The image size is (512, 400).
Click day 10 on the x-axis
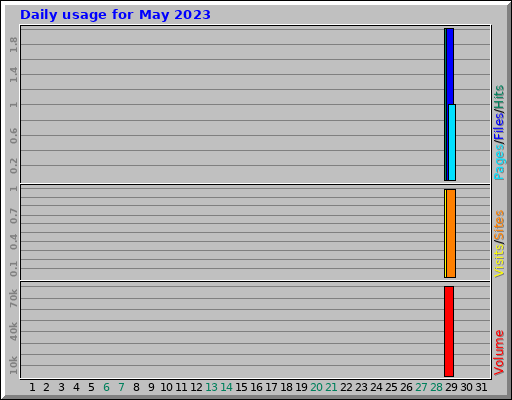(166, 387)
